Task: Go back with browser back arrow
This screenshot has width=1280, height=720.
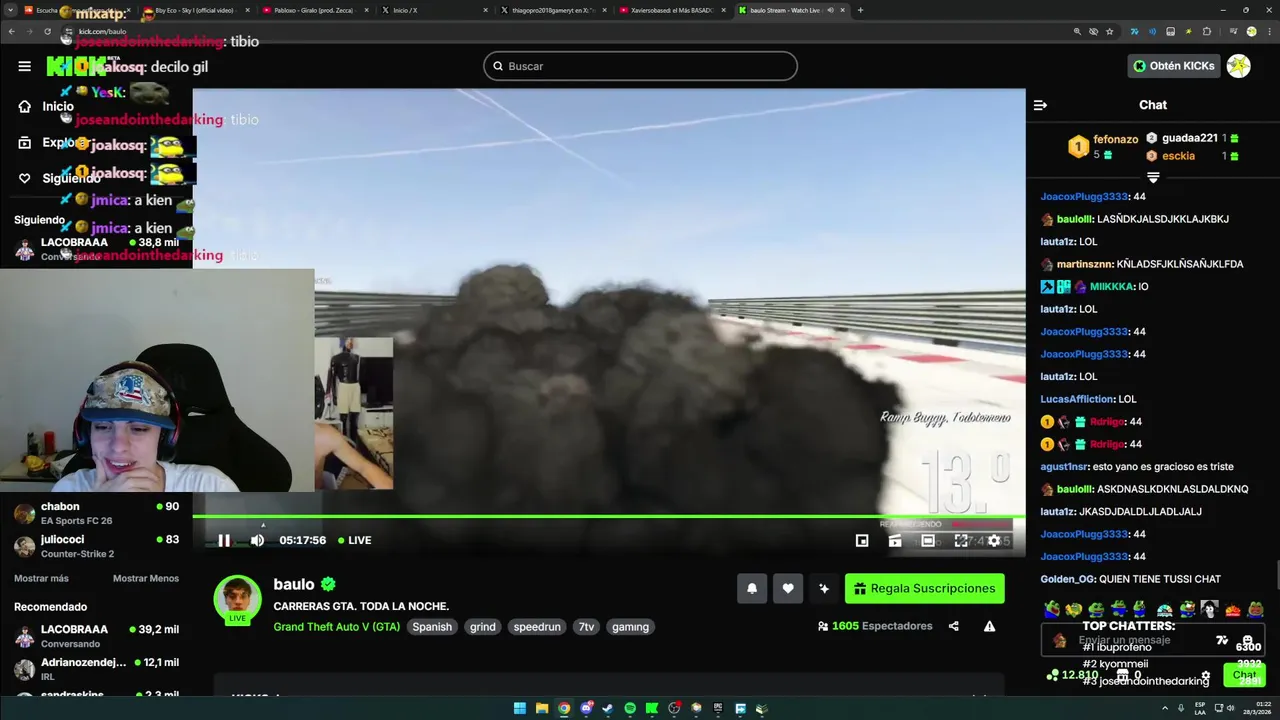Action: click(12, 31)
